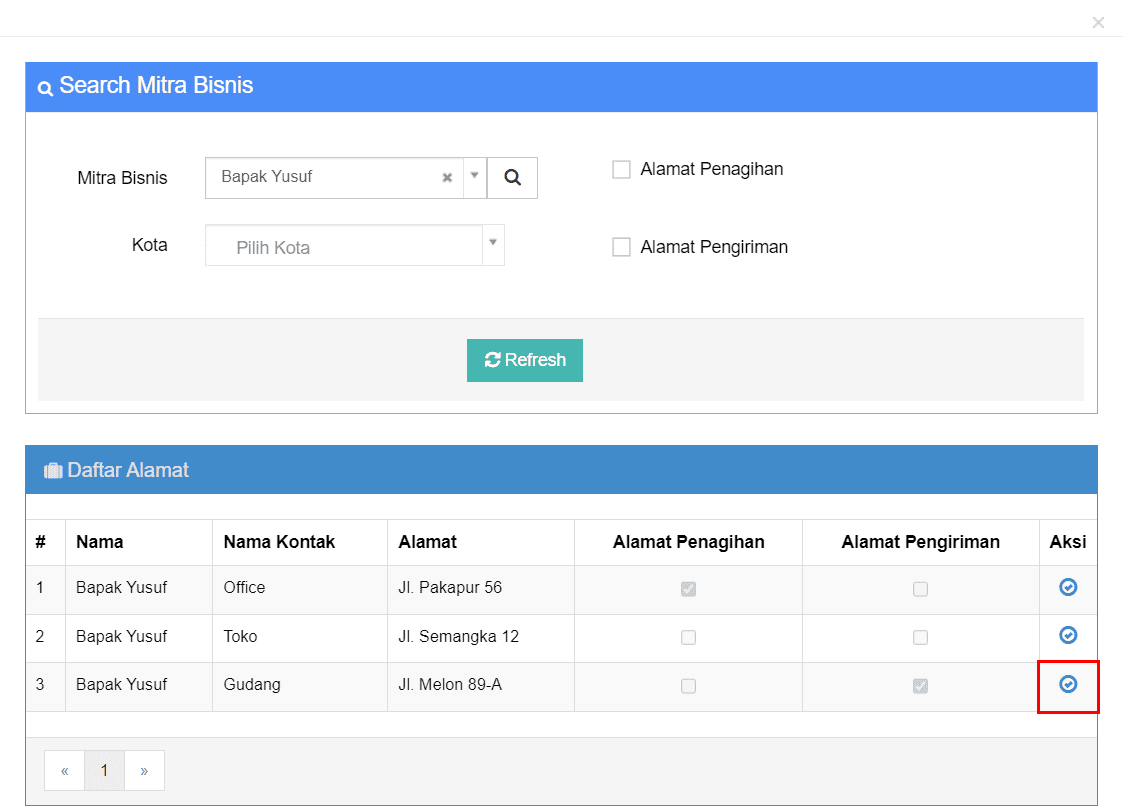Image resolution: width=1123 pixels, height=808 pixels.
Task: Click the Daftar Alamat briefcase icon
Action: pyautogui.click(x=53, y=471)
